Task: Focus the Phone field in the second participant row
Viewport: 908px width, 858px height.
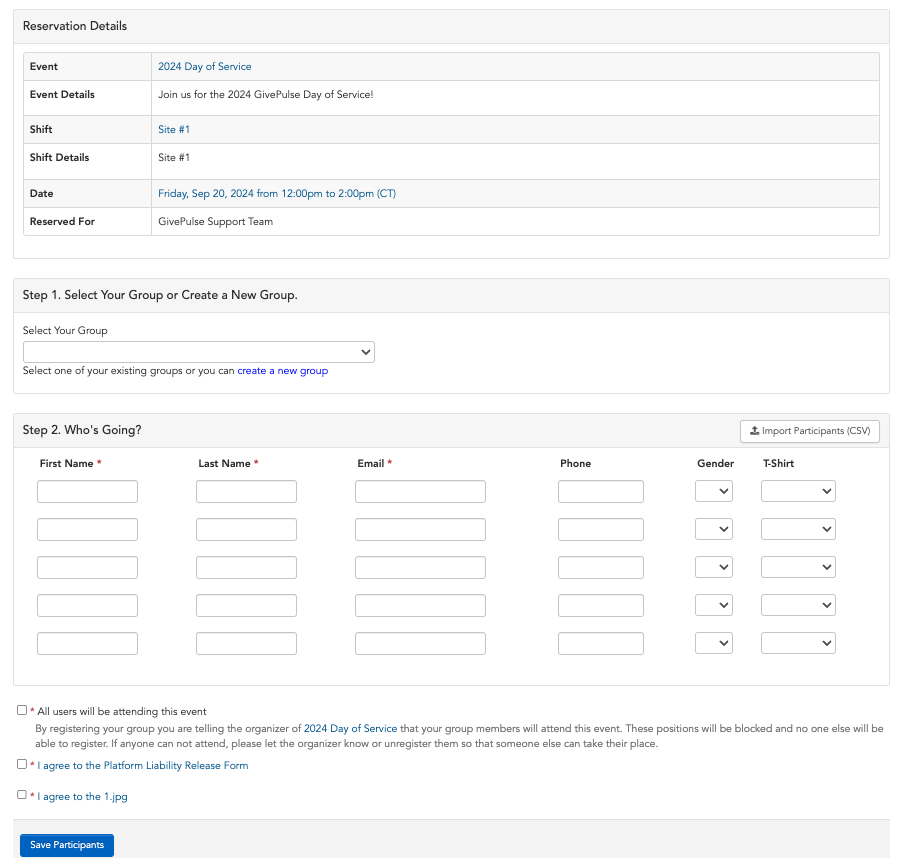Action: point(601,529)
